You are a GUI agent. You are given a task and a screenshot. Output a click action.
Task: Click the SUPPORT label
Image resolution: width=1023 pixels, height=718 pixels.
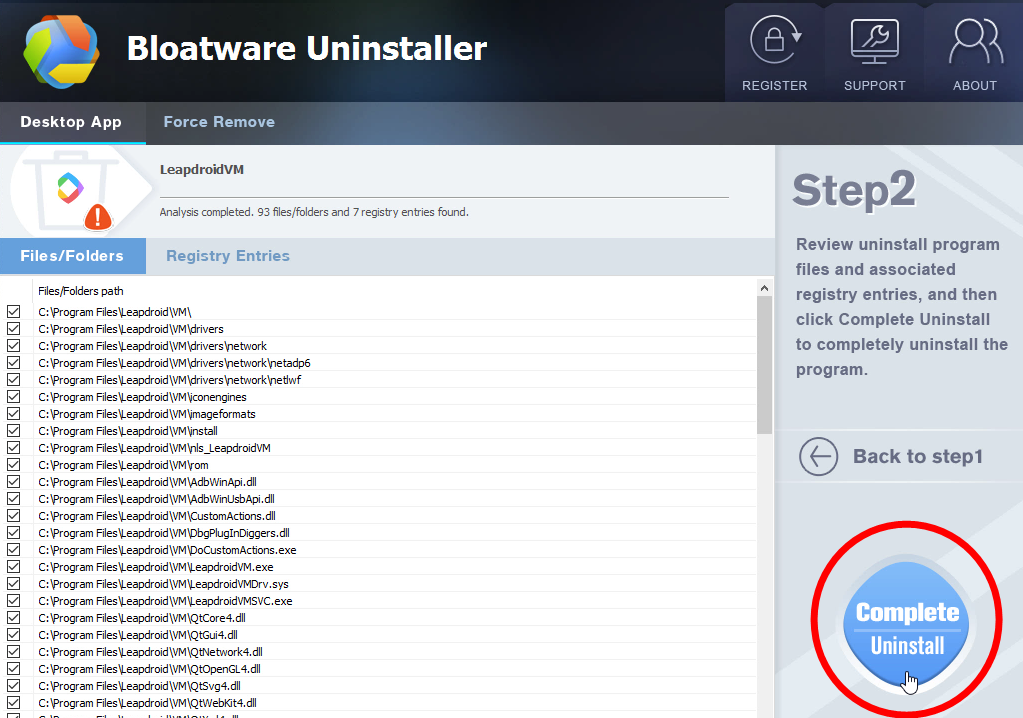[x=874, y=85]
